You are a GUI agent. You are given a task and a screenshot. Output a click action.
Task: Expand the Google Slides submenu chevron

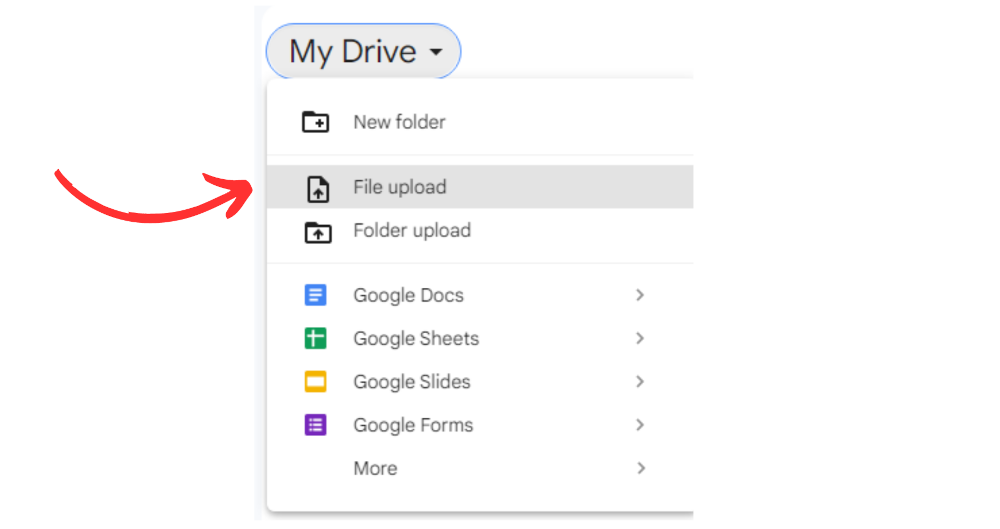[640, 382]
